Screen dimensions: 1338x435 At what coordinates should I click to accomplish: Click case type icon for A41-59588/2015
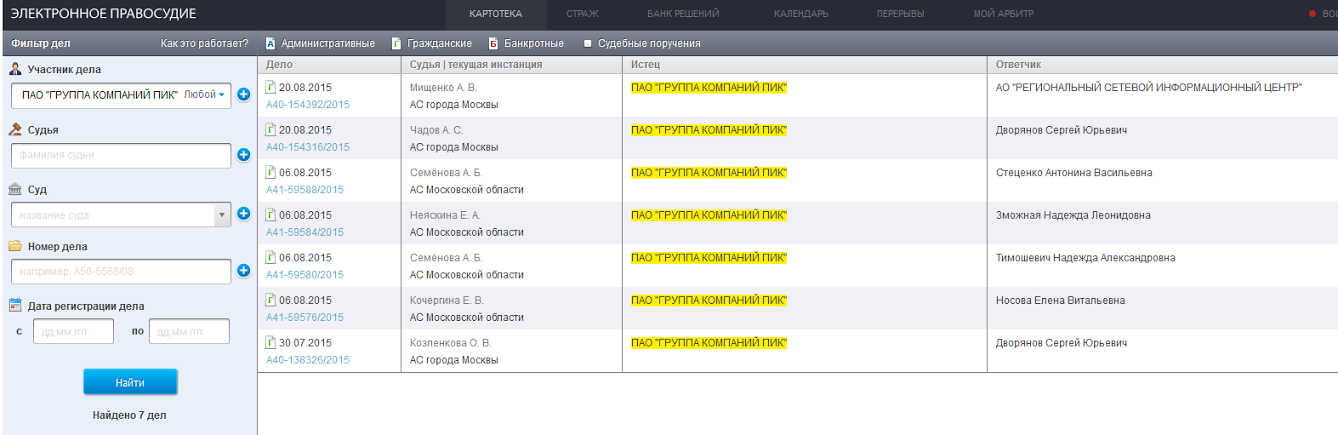pos(271,172)
